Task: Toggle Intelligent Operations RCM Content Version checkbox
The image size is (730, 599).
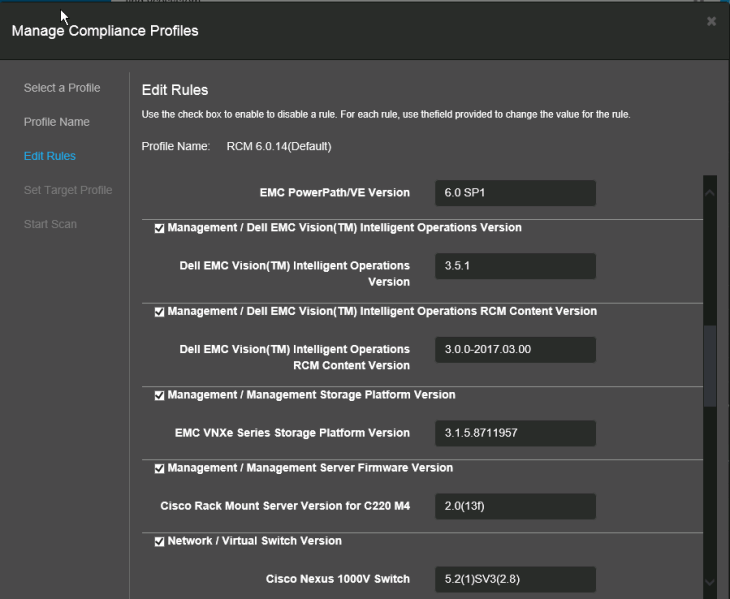Action: pyautogui.click(x=160, y=312)
